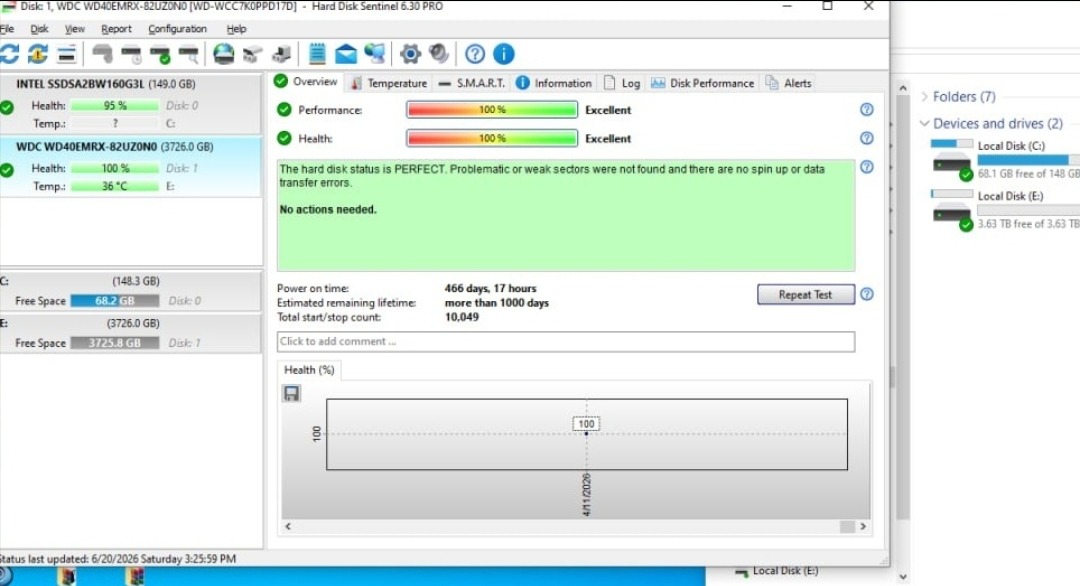Screen dimensions: 1080x586
Task: Click the computer-with-disk toolbar icon
Action: pyautogui.click(x=282, y=54)
